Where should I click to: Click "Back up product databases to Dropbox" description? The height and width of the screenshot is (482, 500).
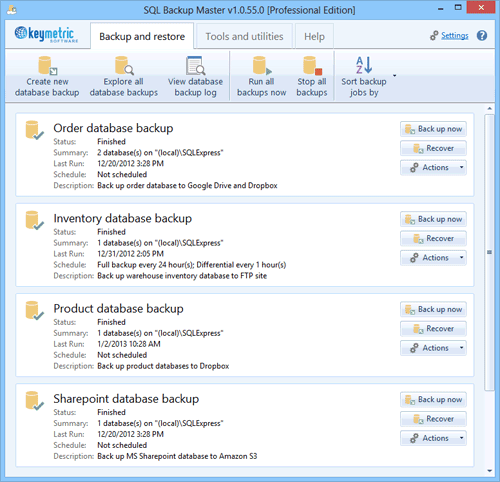[x=163, y=366]
